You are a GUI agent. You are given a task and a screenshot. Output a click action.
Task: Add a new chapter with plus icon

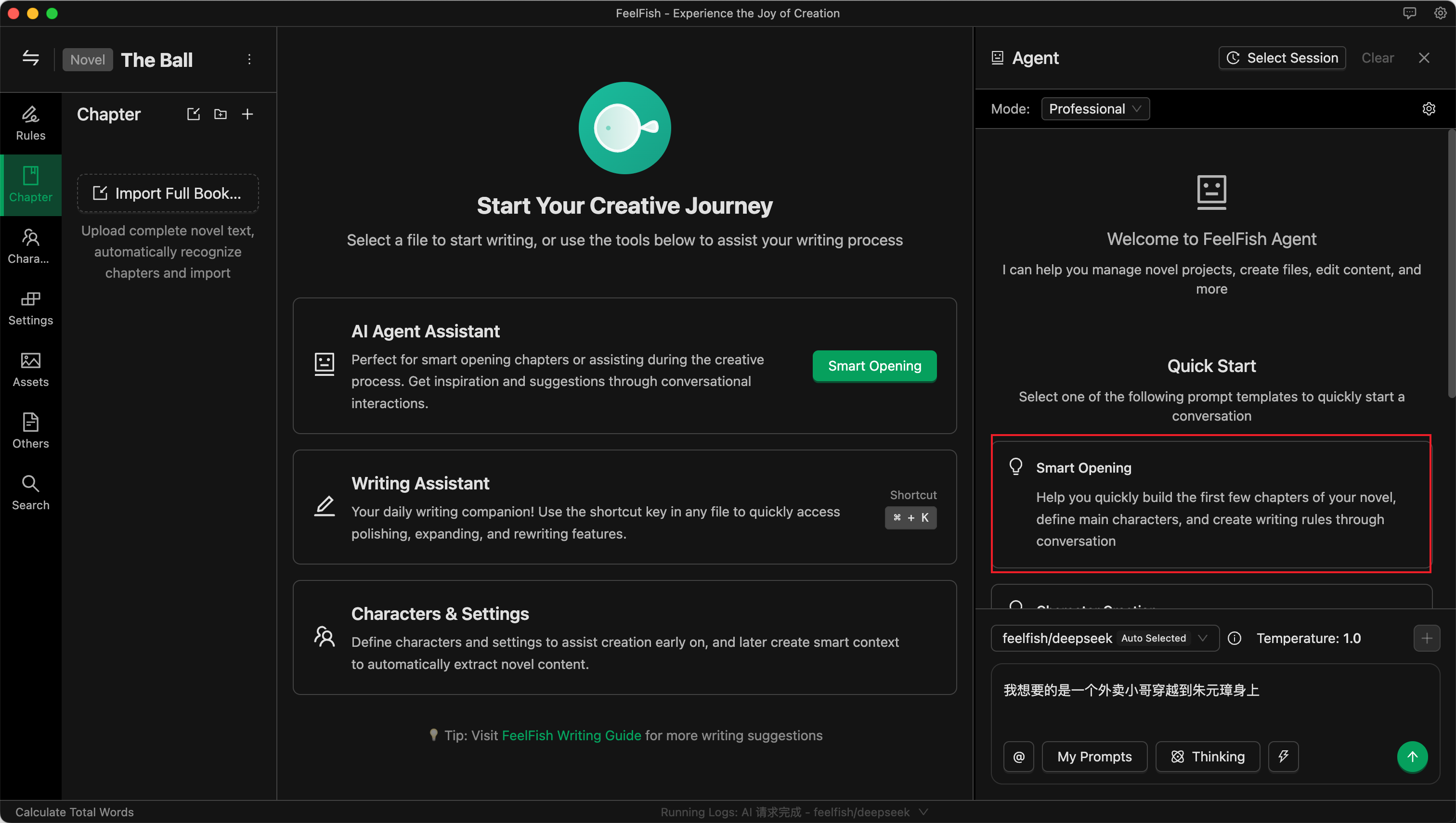click(x=247, y=114)
